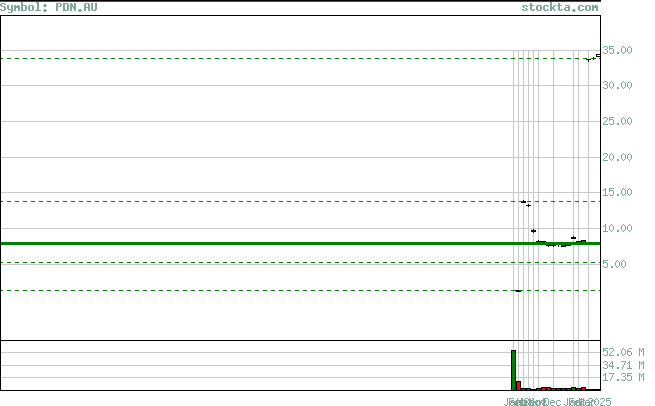655x406 pixels.
Task: Click the tallest green volume bar
Action: (x=513, y=370)
